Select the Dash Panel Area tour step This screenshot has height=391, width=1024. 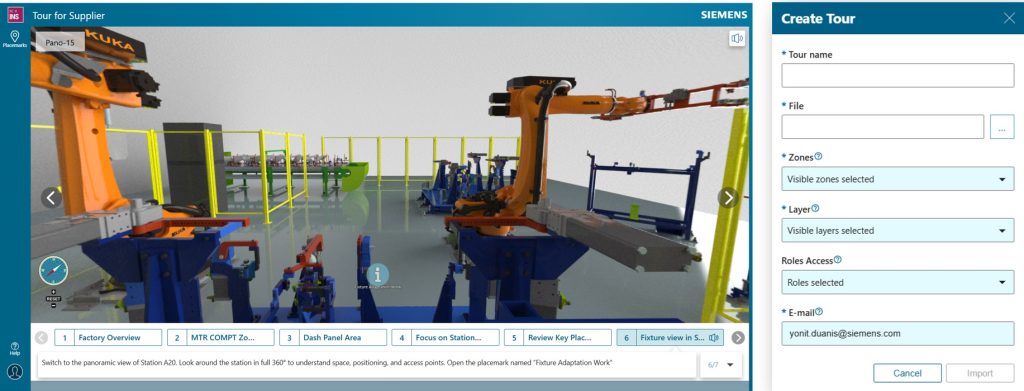(332, 337)
